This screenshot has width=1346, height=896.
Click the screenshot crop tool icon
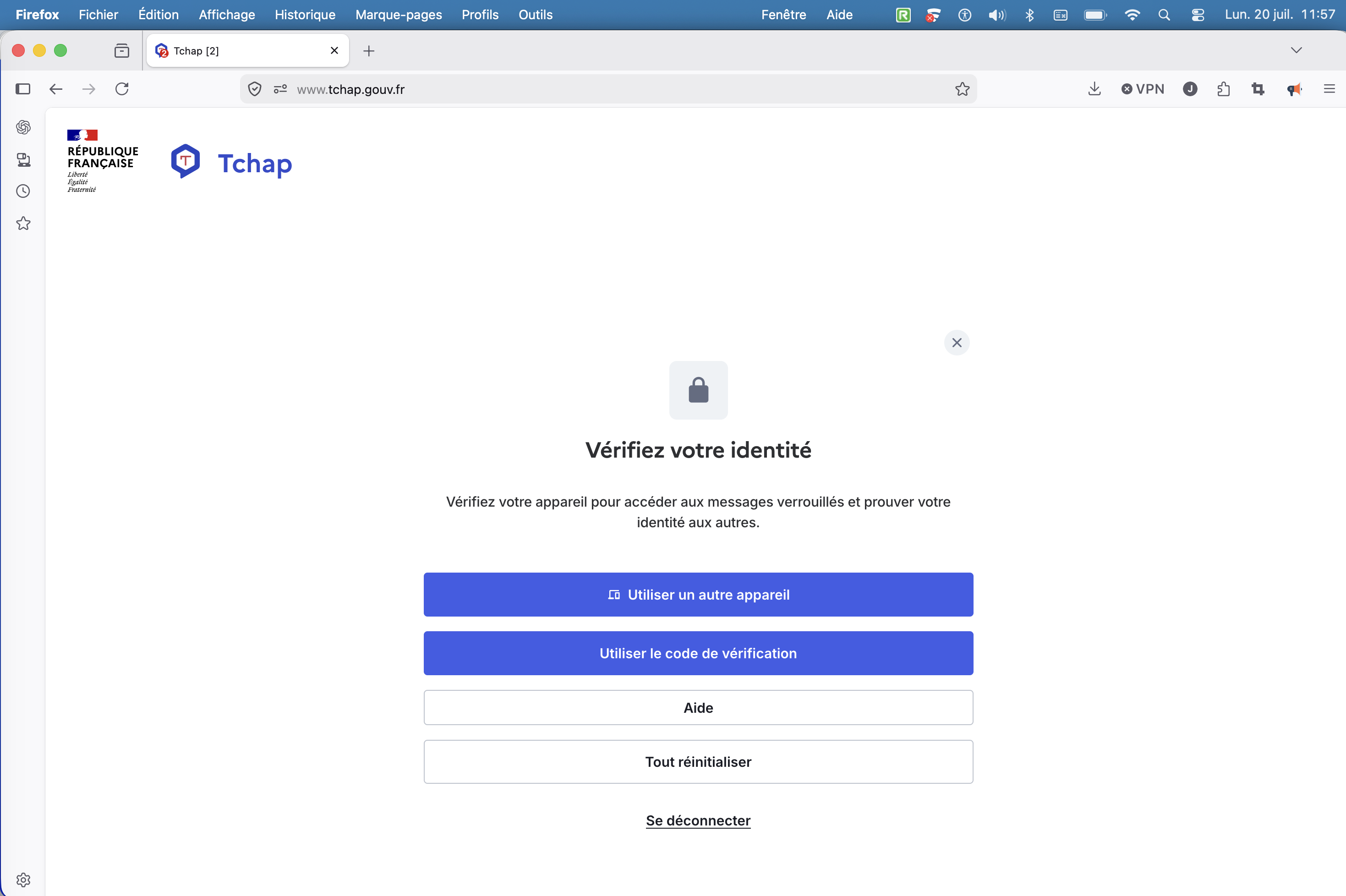[1258, 89]
